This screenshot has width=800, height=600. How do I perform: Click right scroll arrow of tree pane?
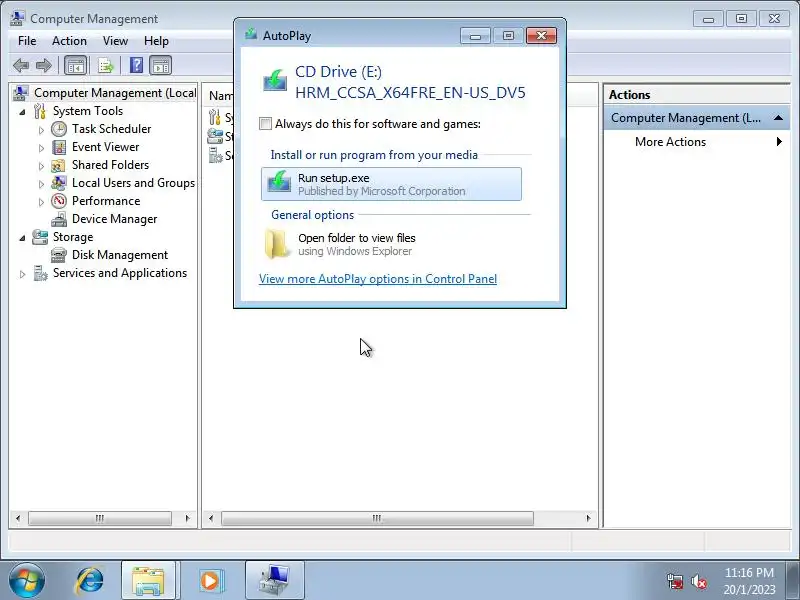point(187,518)
